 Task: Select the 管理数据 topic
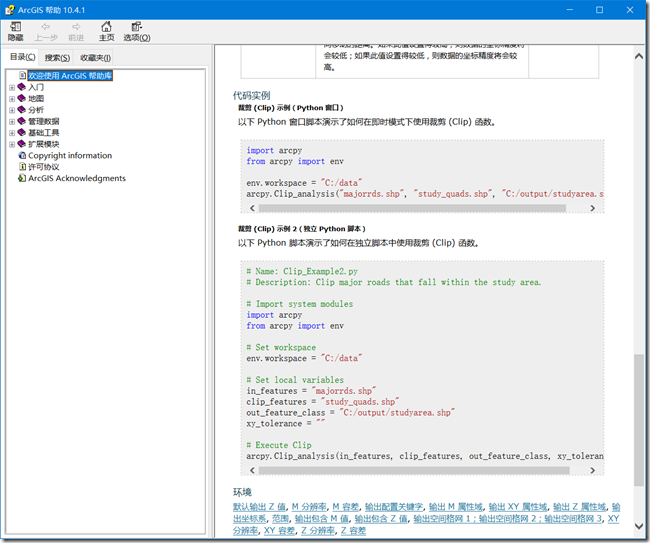tap(44, 121)
